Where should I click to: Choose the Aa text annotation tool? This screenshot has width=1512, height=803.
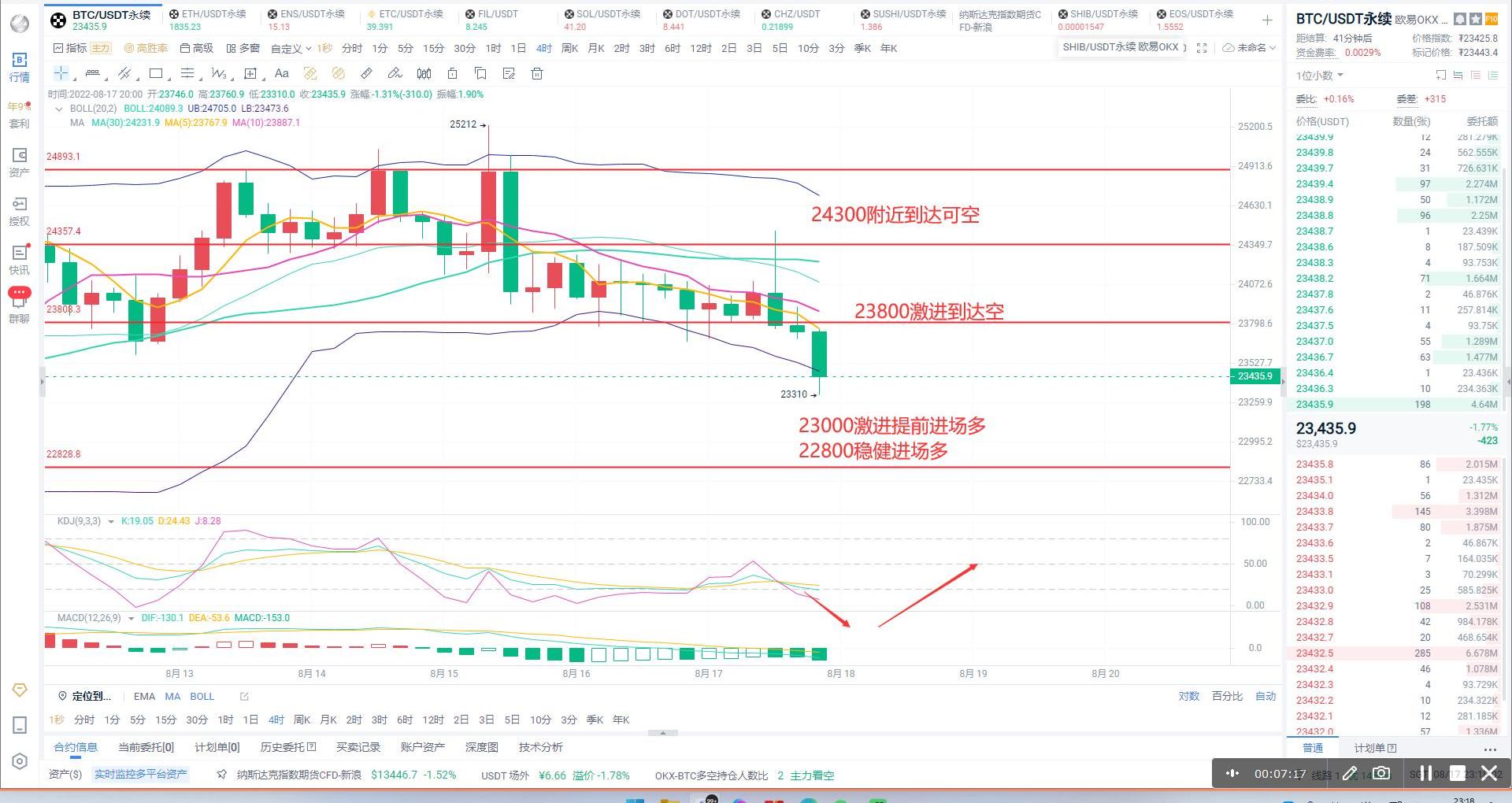point(281,74)
